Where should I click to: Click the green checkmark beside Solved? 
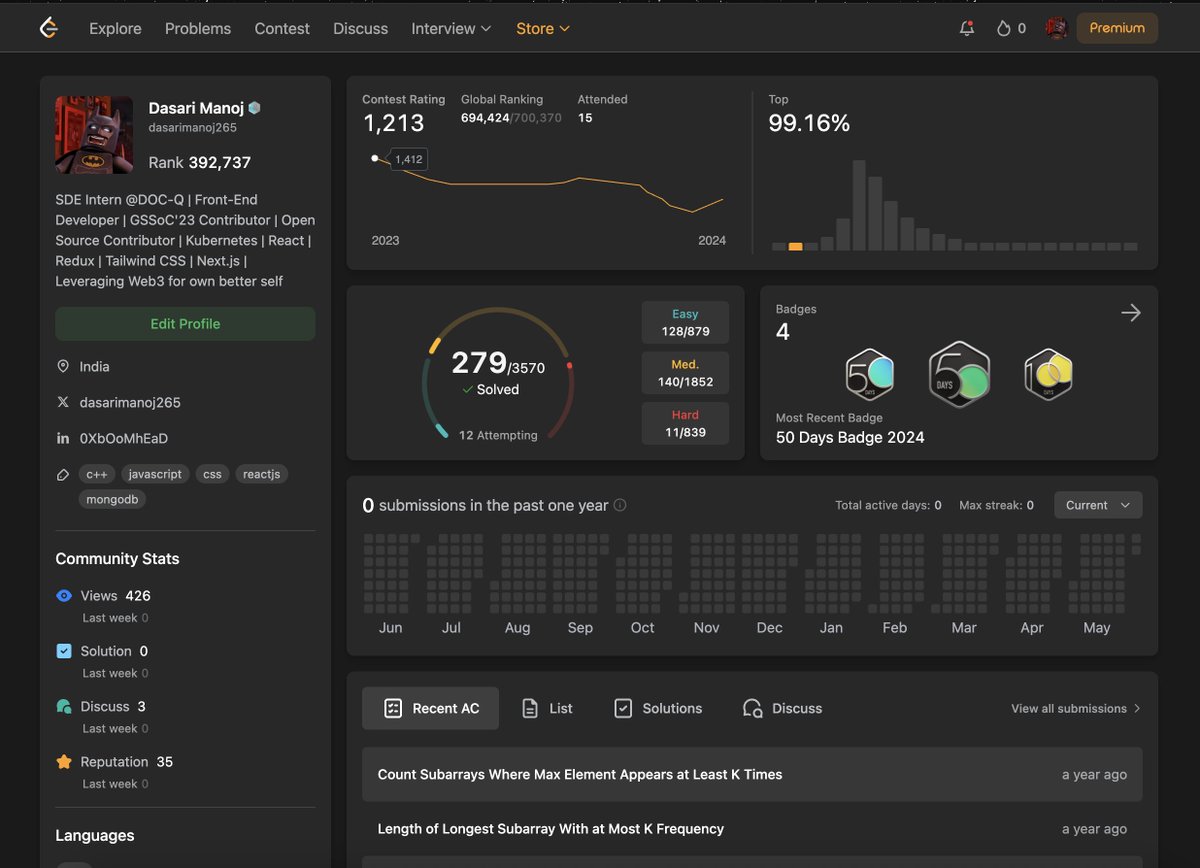coord(467,390)
